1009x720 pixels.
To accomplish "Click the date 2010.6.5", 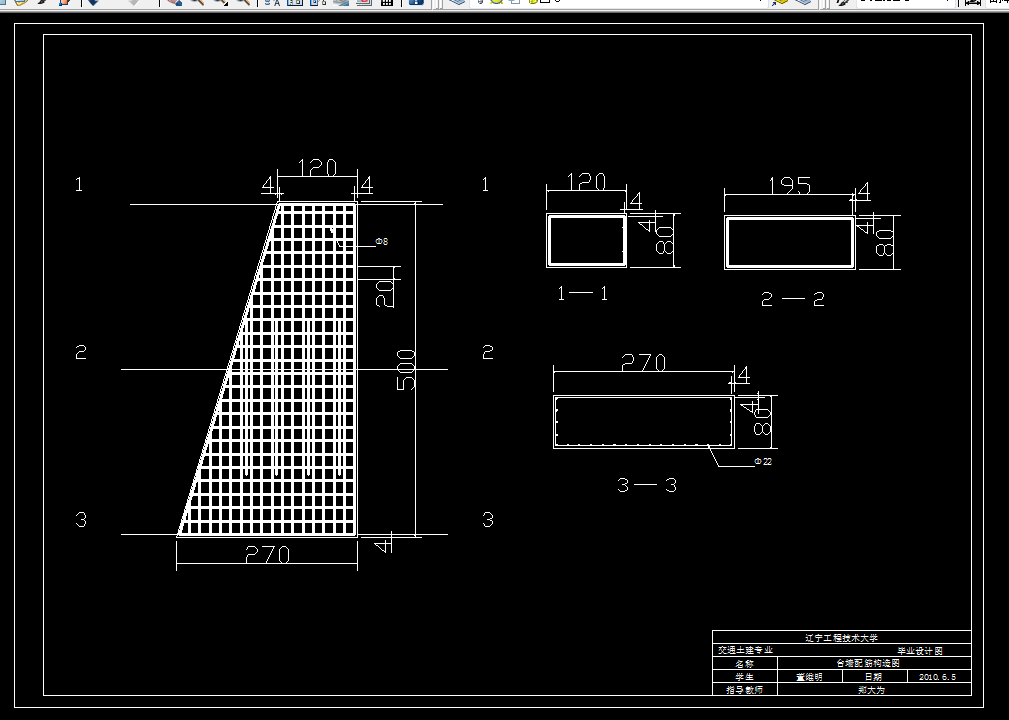I will [938, 677].
